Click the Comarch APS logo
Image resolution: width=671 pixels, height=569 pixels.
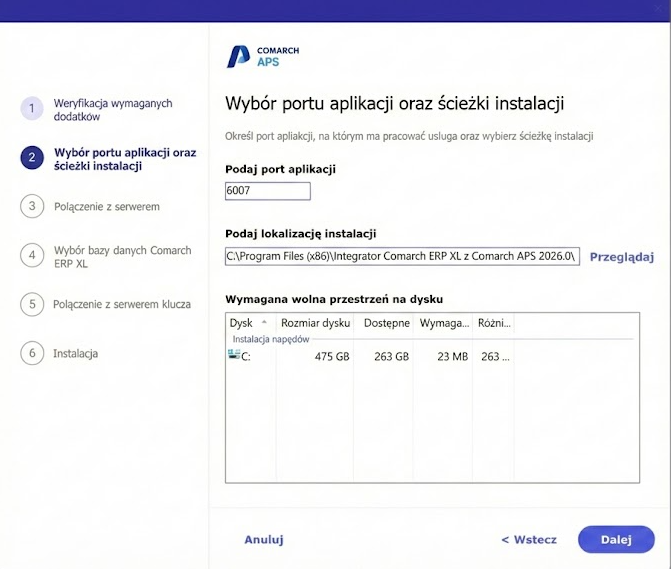point(263,56)
